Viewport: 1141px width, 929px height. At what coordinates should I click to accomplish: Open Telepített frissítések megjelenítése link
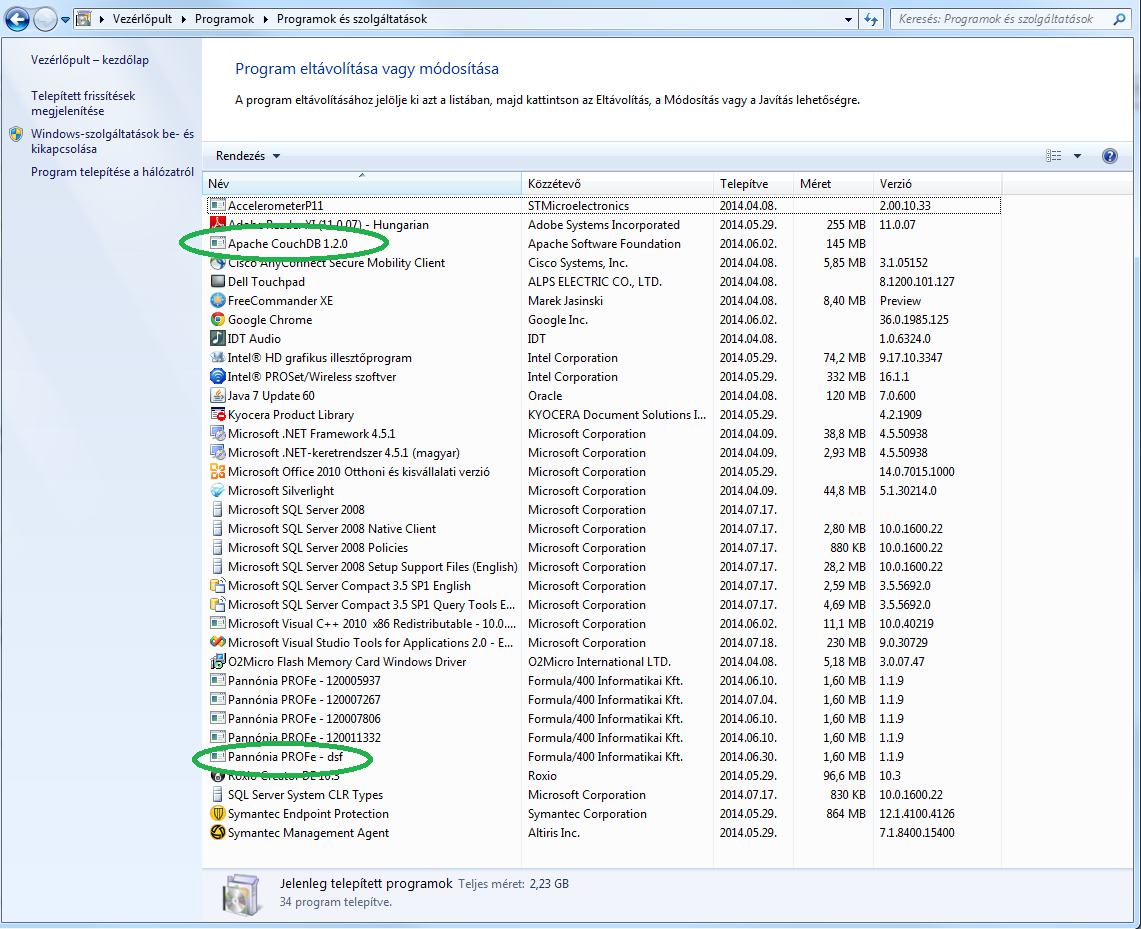[83, 103]
